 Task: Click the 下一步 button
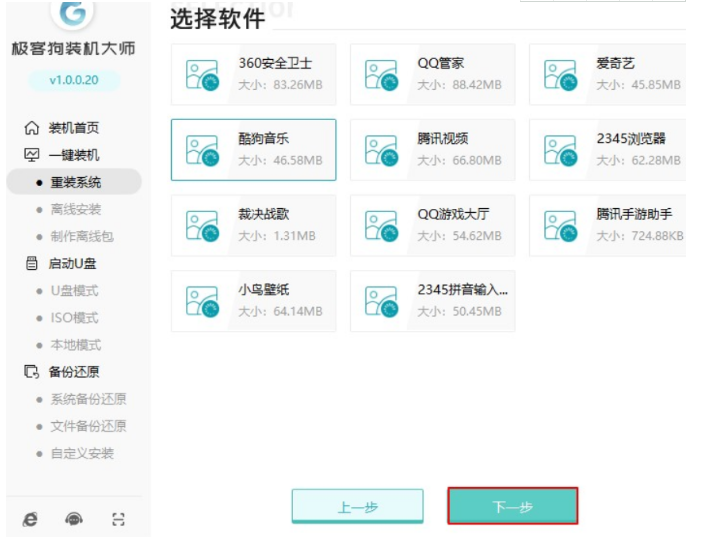click(512, 507)
